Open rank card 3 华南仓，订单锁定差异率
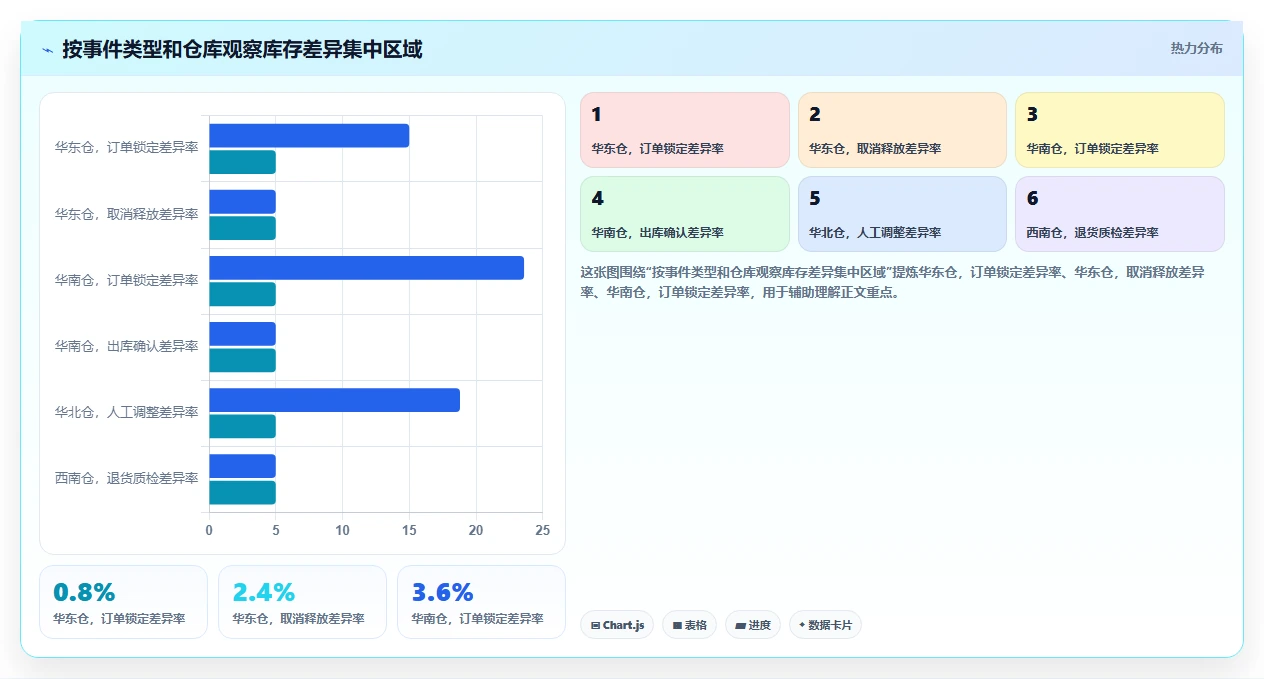Viewport: 1264px width, 679px height. click(1120, 130)
